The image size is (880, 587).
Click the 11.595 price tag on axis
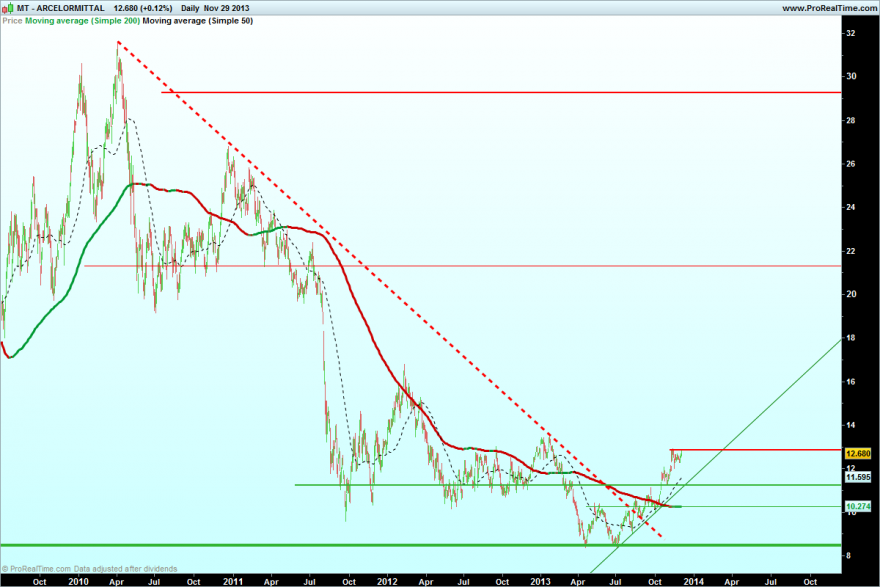[858, 477]
